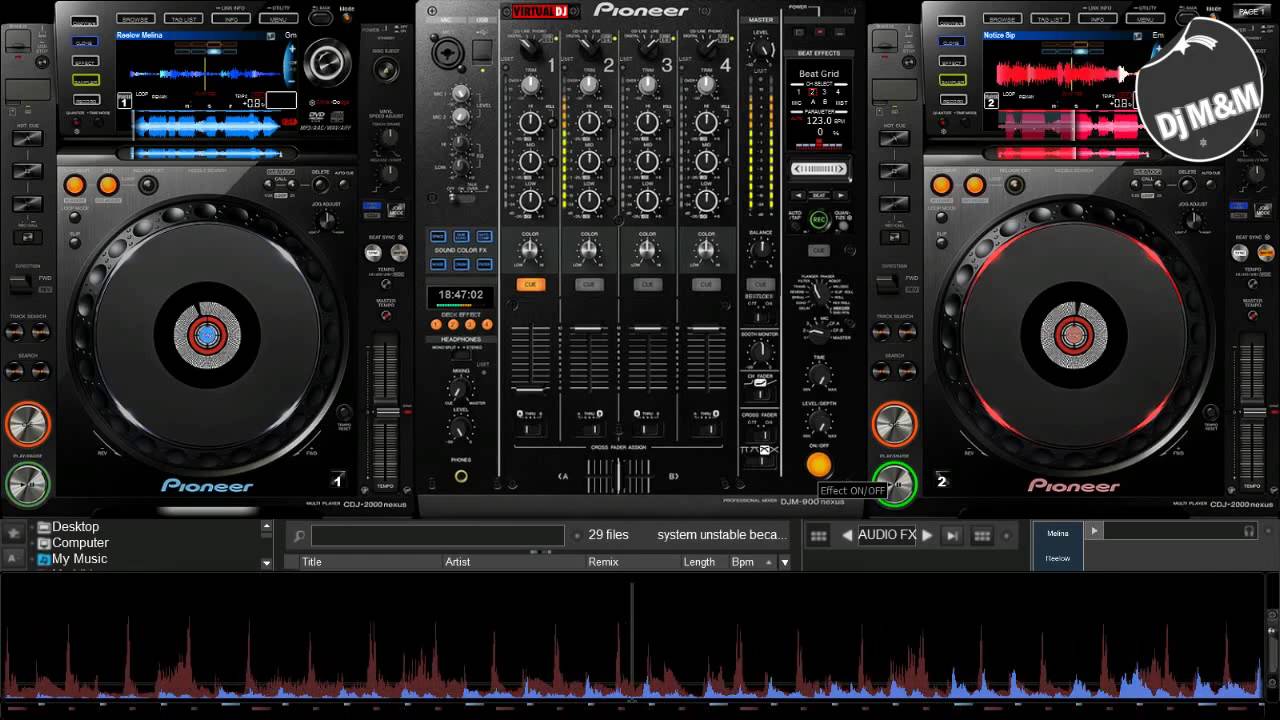Screen dimensions: 1280x720
Task: Click the deck 1 tempo slider
Action: [386, 411]
